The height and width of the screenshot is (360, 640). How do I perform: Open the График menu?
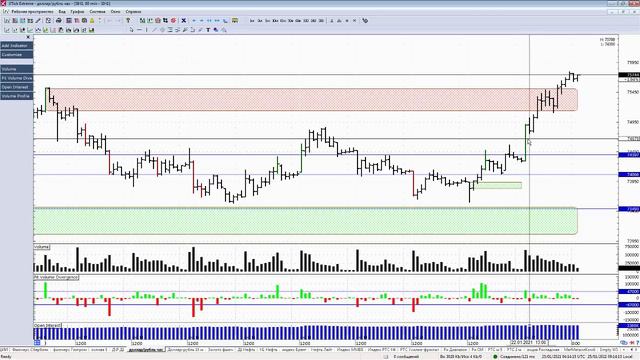[77, 12]
